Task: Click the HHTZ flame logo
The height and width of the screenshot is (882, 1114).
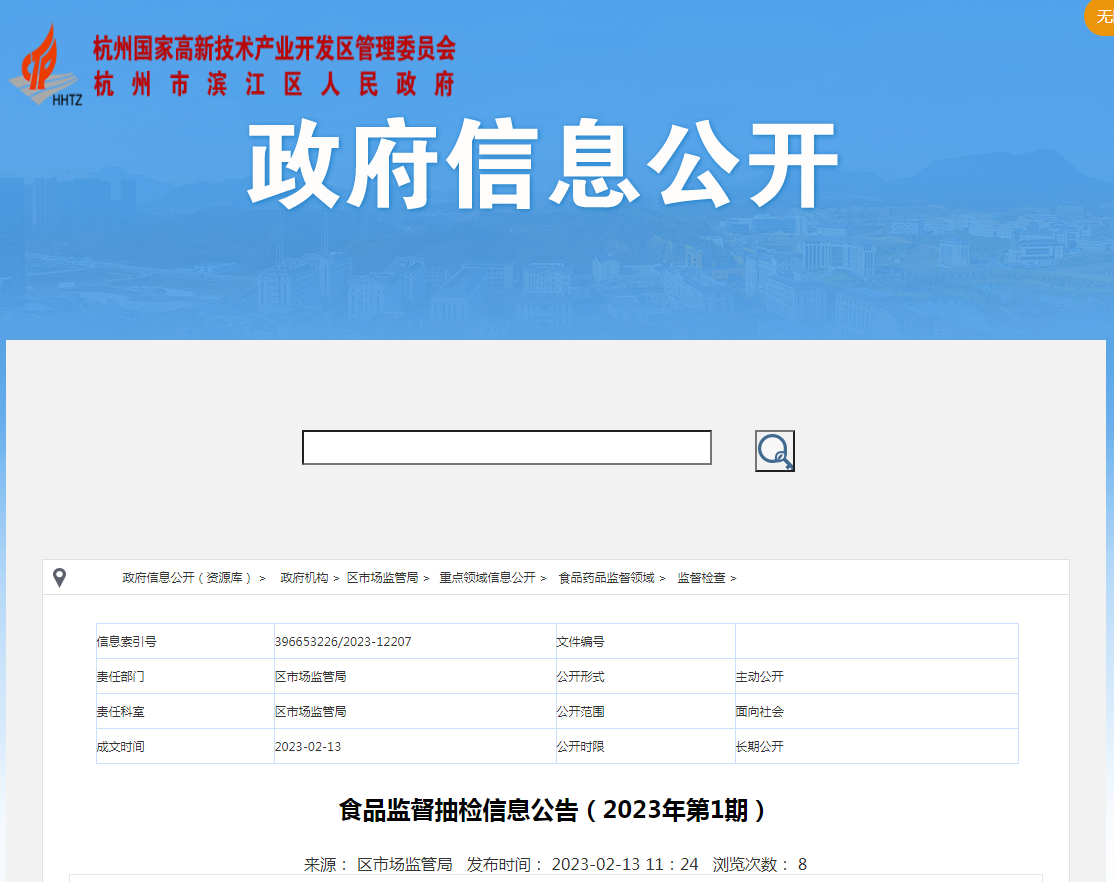Action: [x=46, y=67]
